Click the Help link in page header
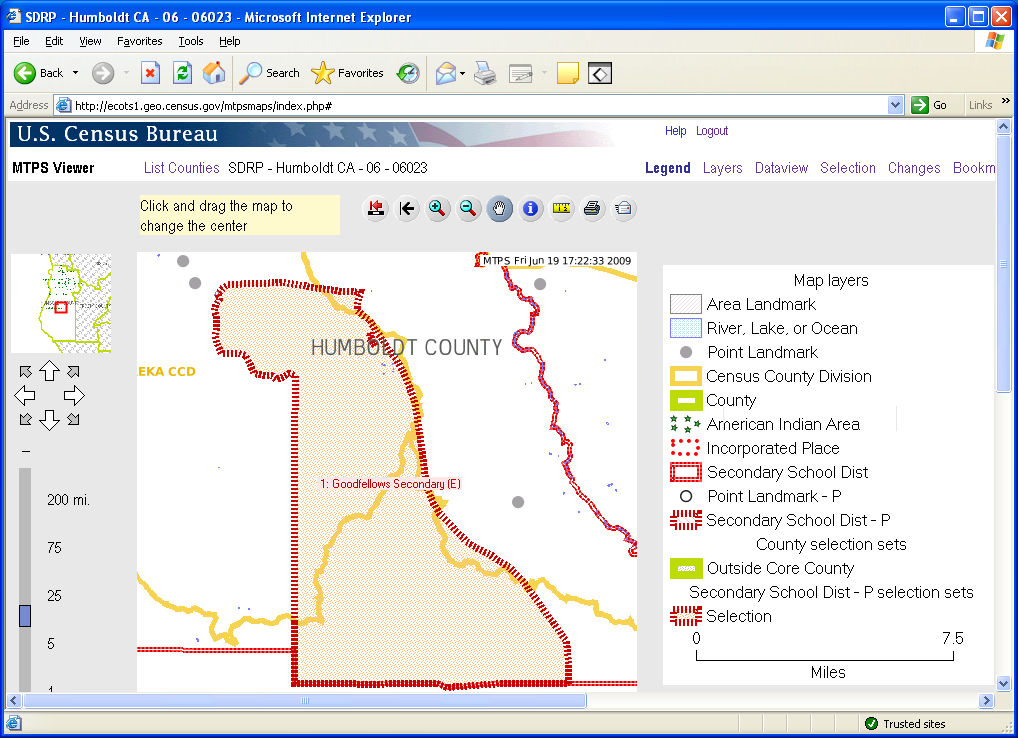The height and width of the screenshot is (738, 1018). 675,131
